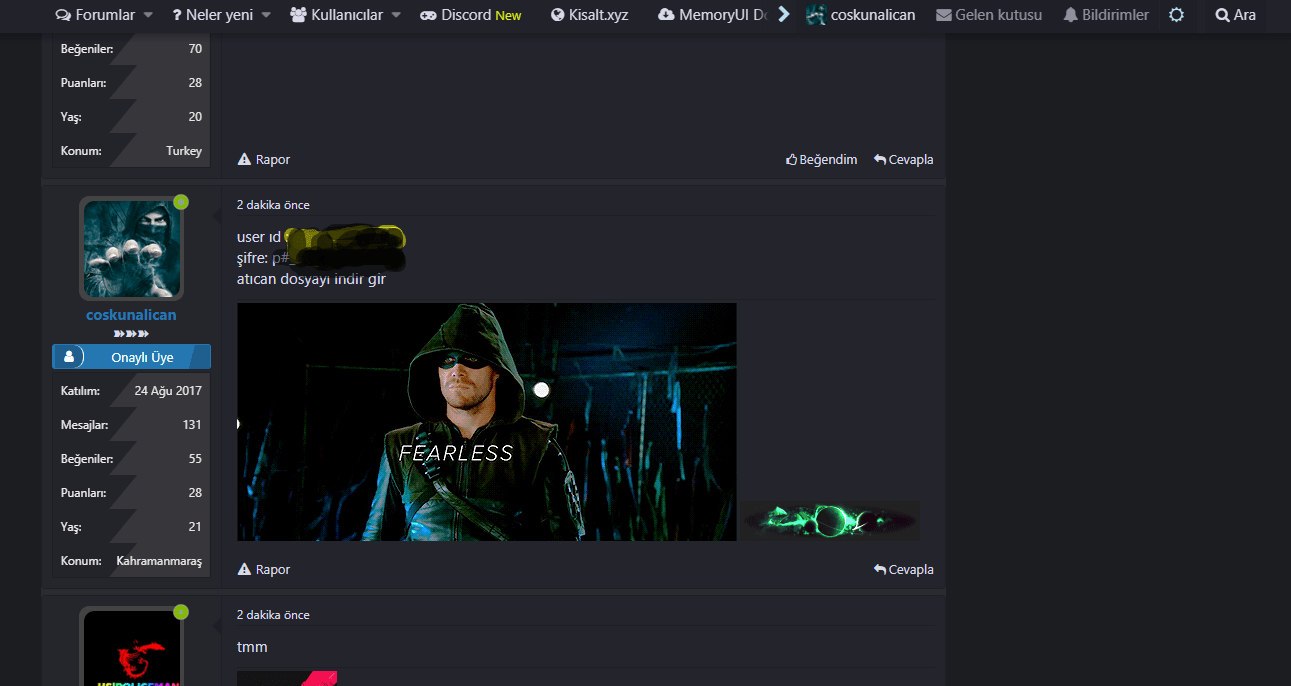Select the Onaylı Üye user badge

point(131,357)
